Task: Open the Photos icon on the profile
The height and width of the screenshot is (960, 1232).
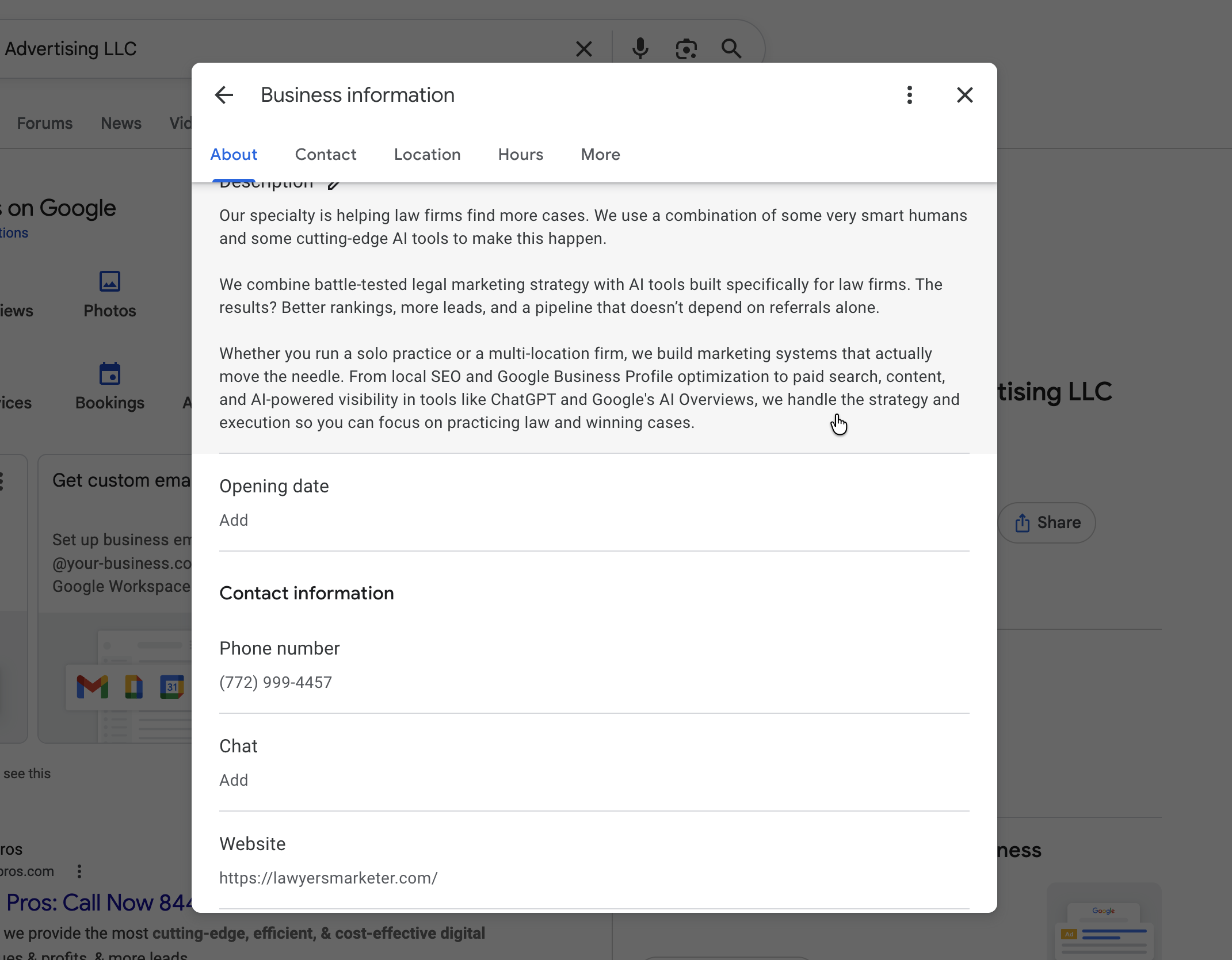Action: 109,282
